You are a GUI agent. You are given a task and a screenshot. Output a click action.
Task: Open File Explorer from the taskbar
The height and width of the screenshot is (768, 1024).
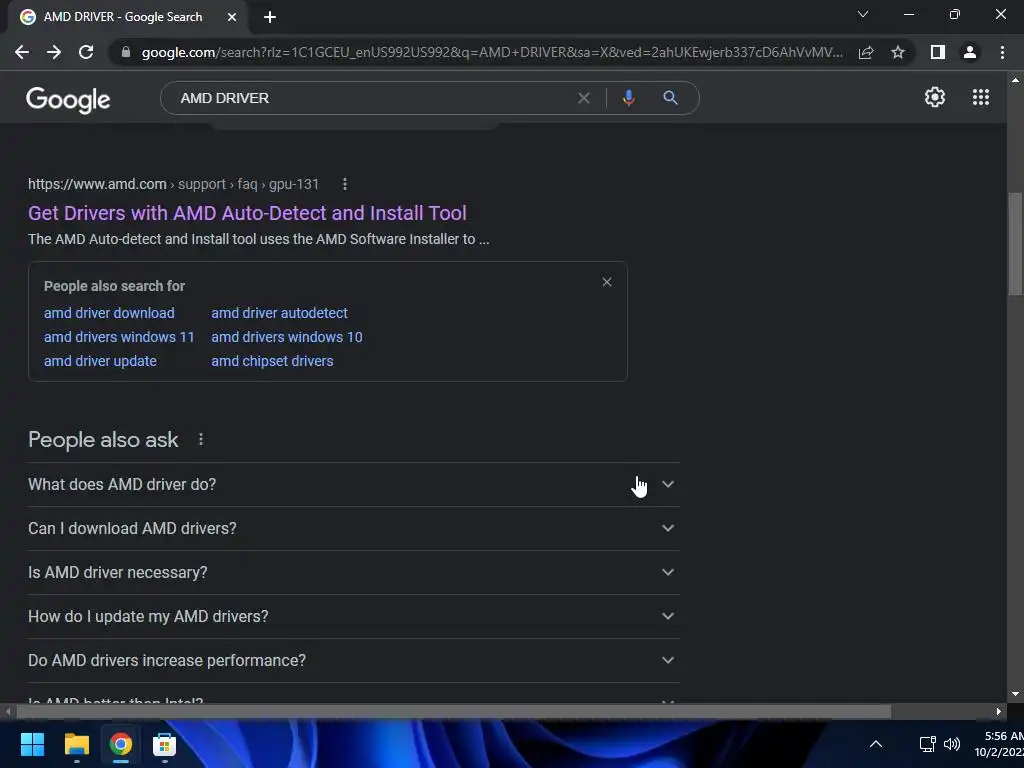(x=76, y=744)
